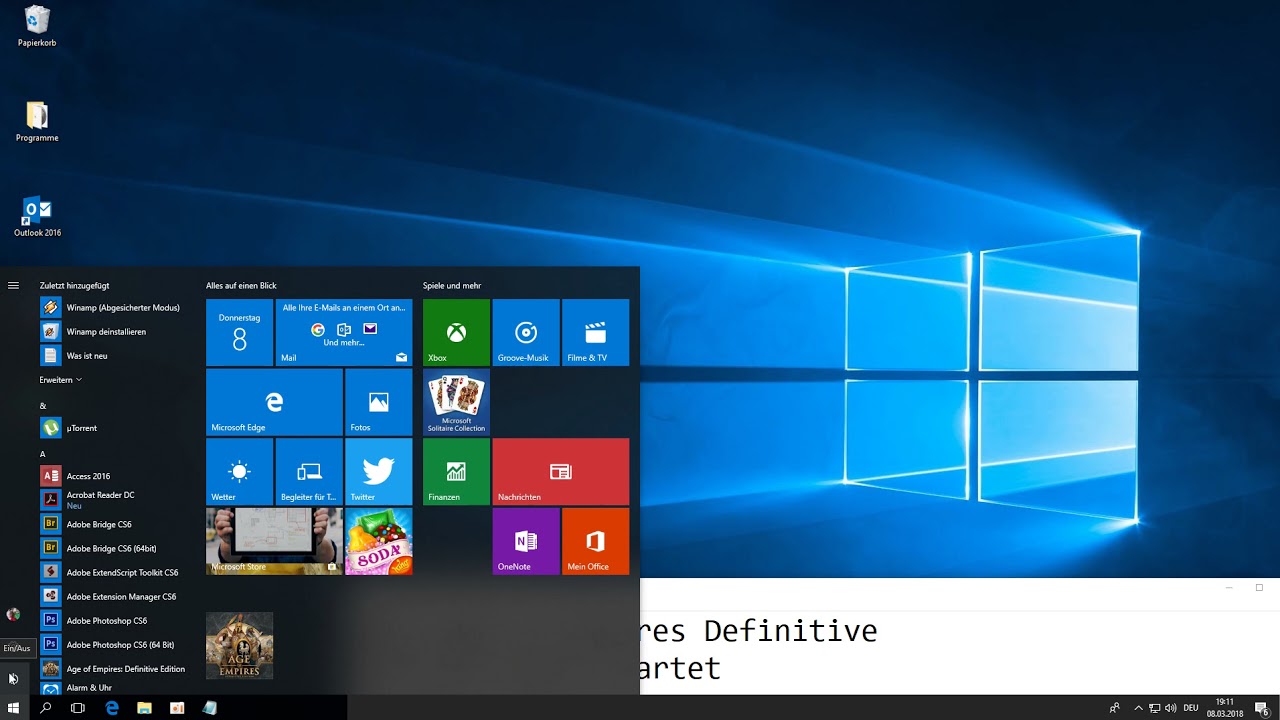Open Access 2016 from app list
Image resolution: width=1280 pixels, height=720 pixels.
tap(113, 476)
